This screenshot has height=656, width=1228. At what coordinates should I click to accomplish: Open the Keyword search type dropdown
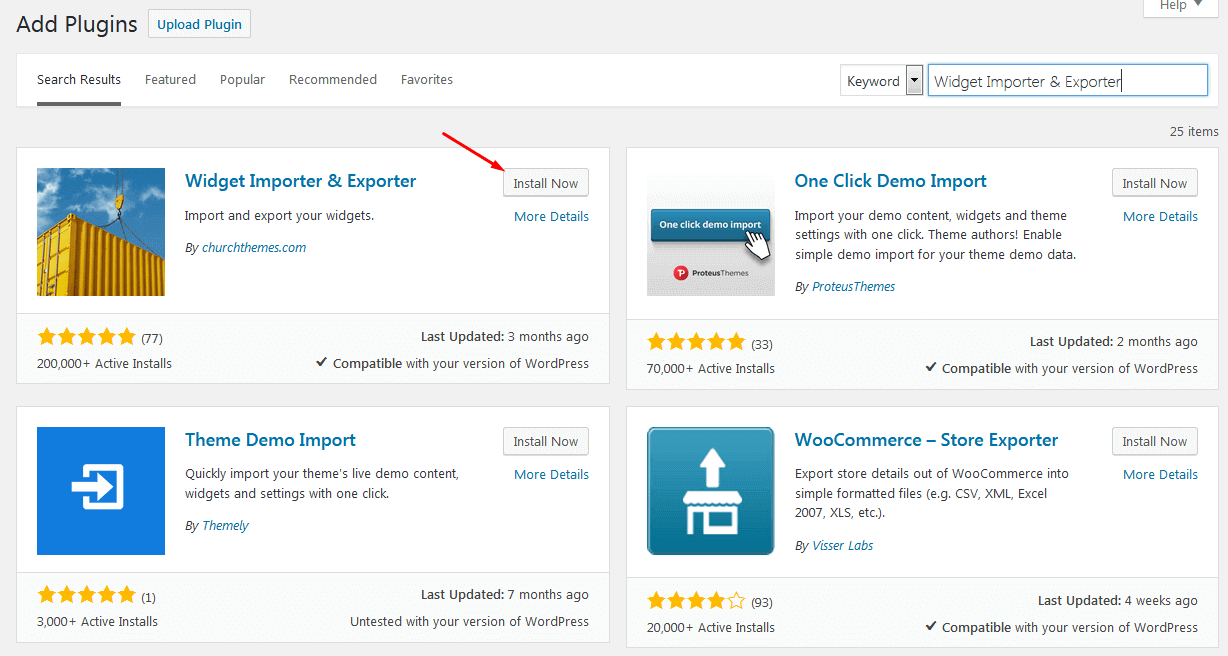tap(881, 82)
